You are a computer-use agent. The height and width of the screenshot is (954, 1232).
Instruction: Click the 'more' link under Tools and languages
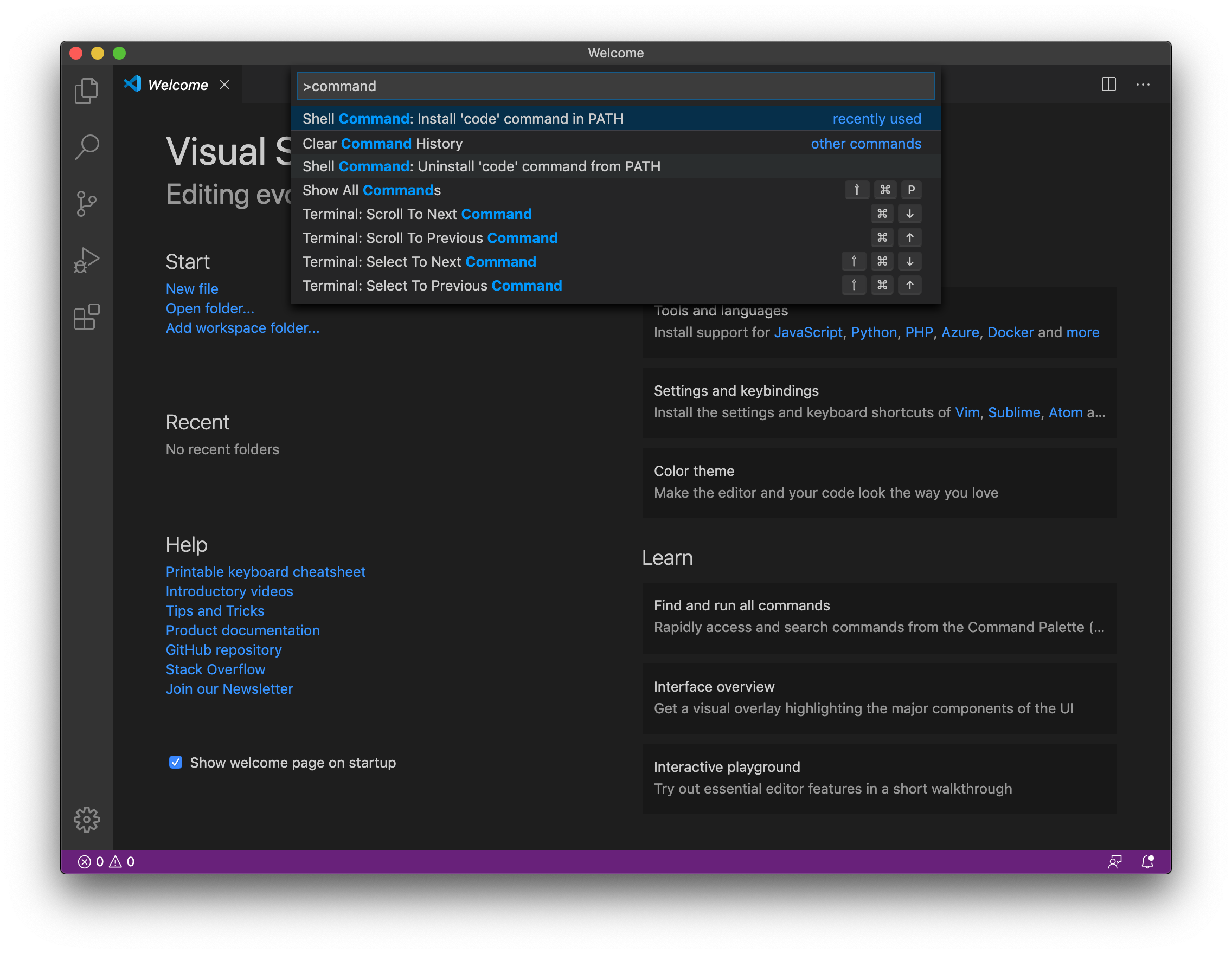tap(1082, 332)
